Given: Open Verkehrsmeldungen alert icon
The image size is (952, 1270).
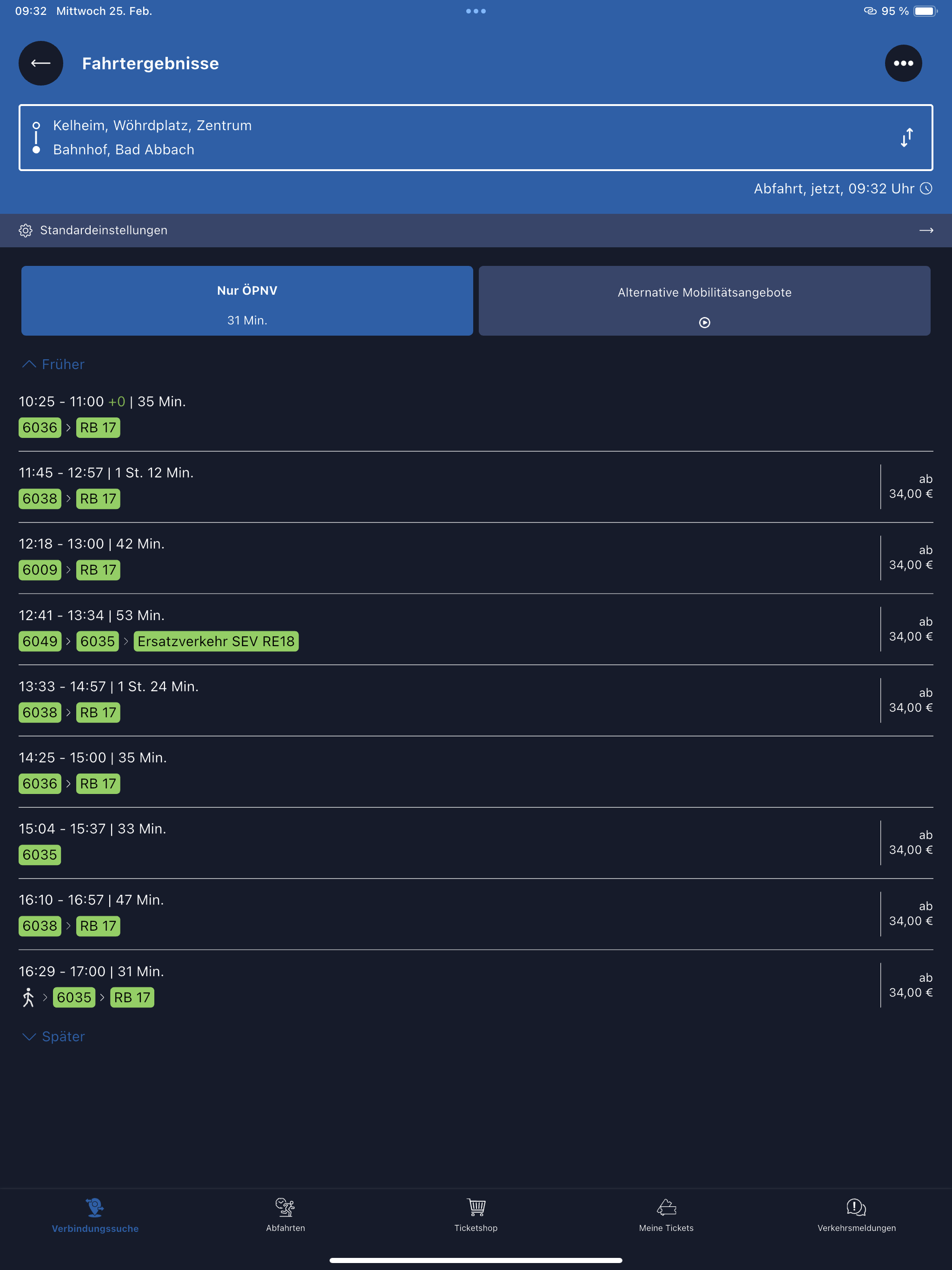Looking at the screenshot, I should click(x=857, y=1207).
